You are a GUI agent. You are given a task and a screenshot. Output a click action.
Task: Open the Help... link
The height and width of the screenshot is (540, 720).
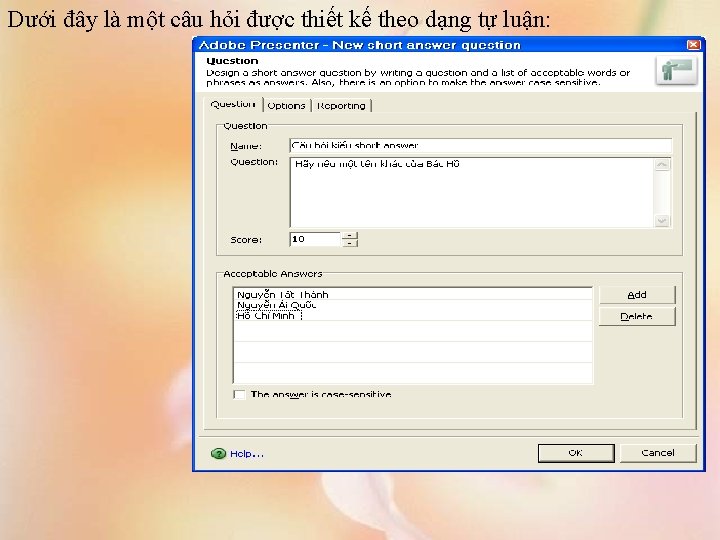tap(247, 454)
